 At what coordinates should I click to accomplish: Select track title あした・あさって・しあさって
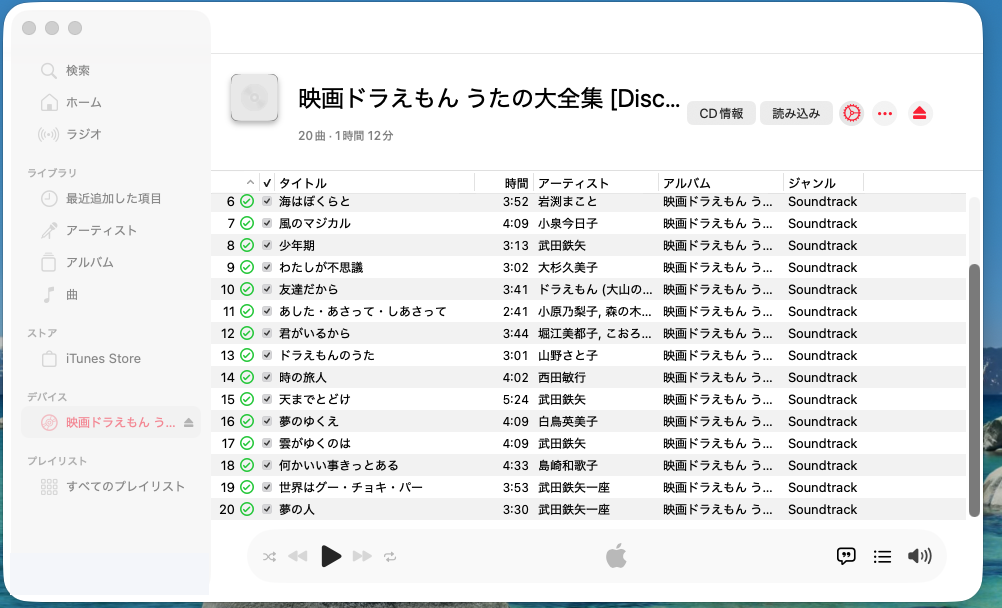pyautogui.click(x=363, y=311)
